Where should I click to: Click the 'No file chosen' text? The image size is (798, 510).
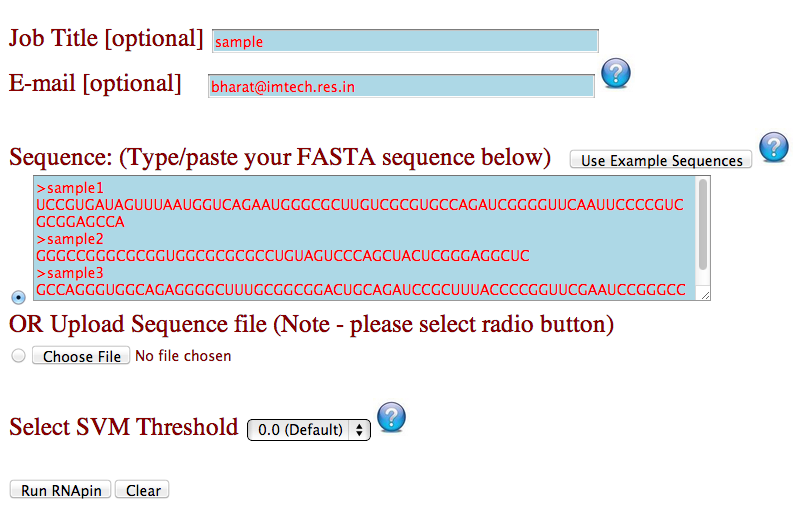tap(183, 356)
